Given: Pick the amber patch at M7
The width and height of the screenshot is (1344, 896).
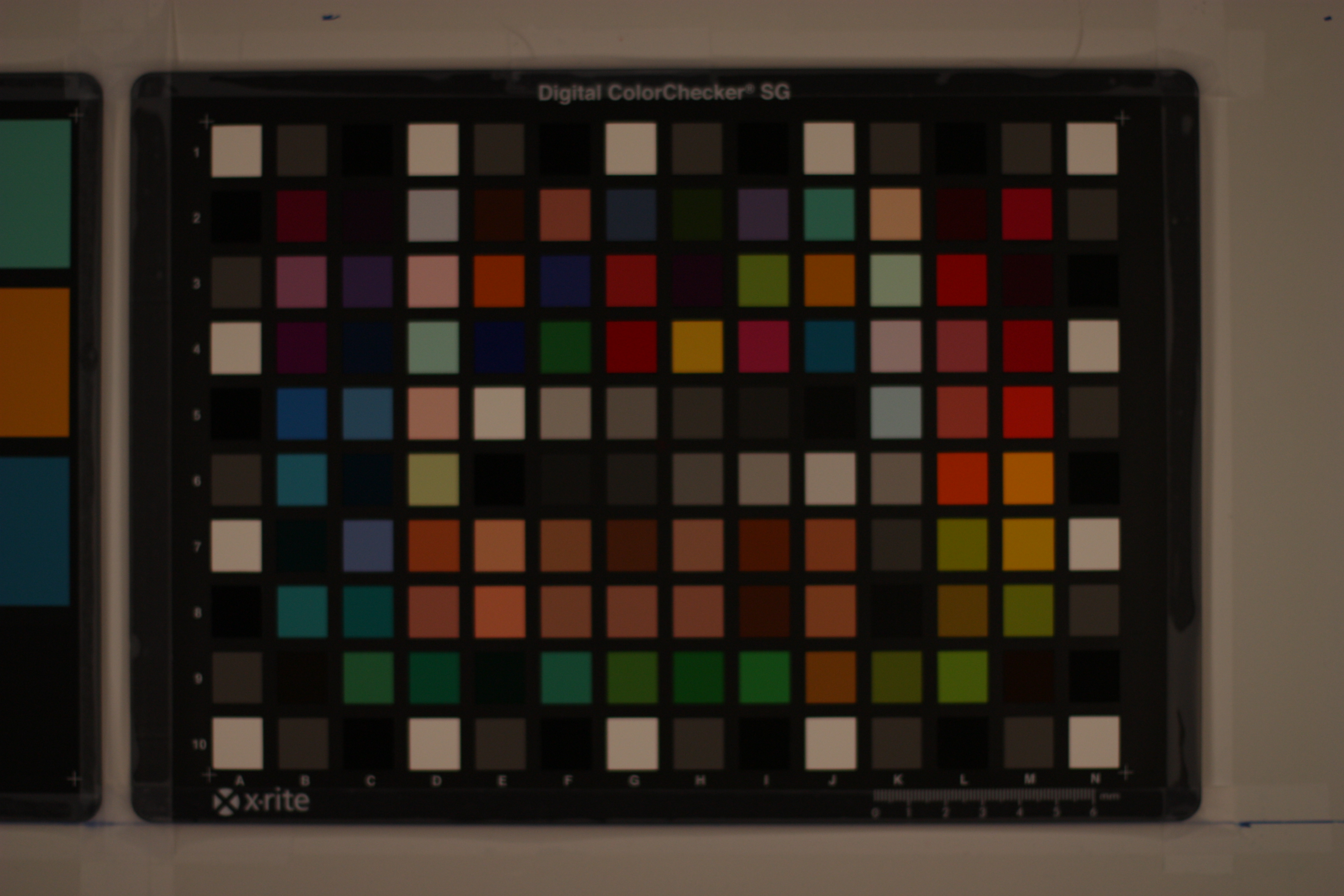Looking at the screenshot, I should pos(1028,544).
